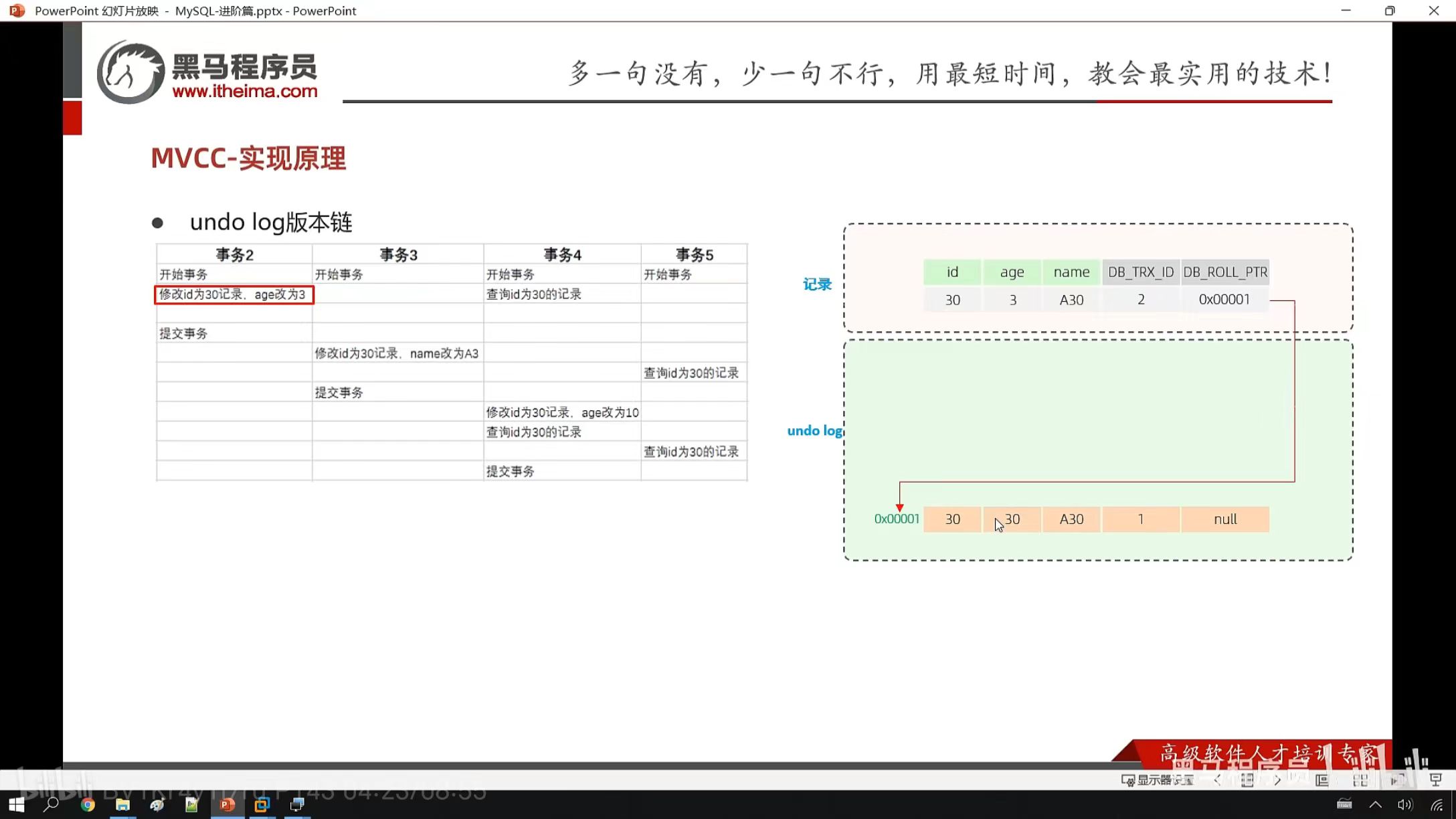This screenshot has height=819, width=1456.
Task: Click the 'undo log版本链' bullet text
Action: click(271, 222)
